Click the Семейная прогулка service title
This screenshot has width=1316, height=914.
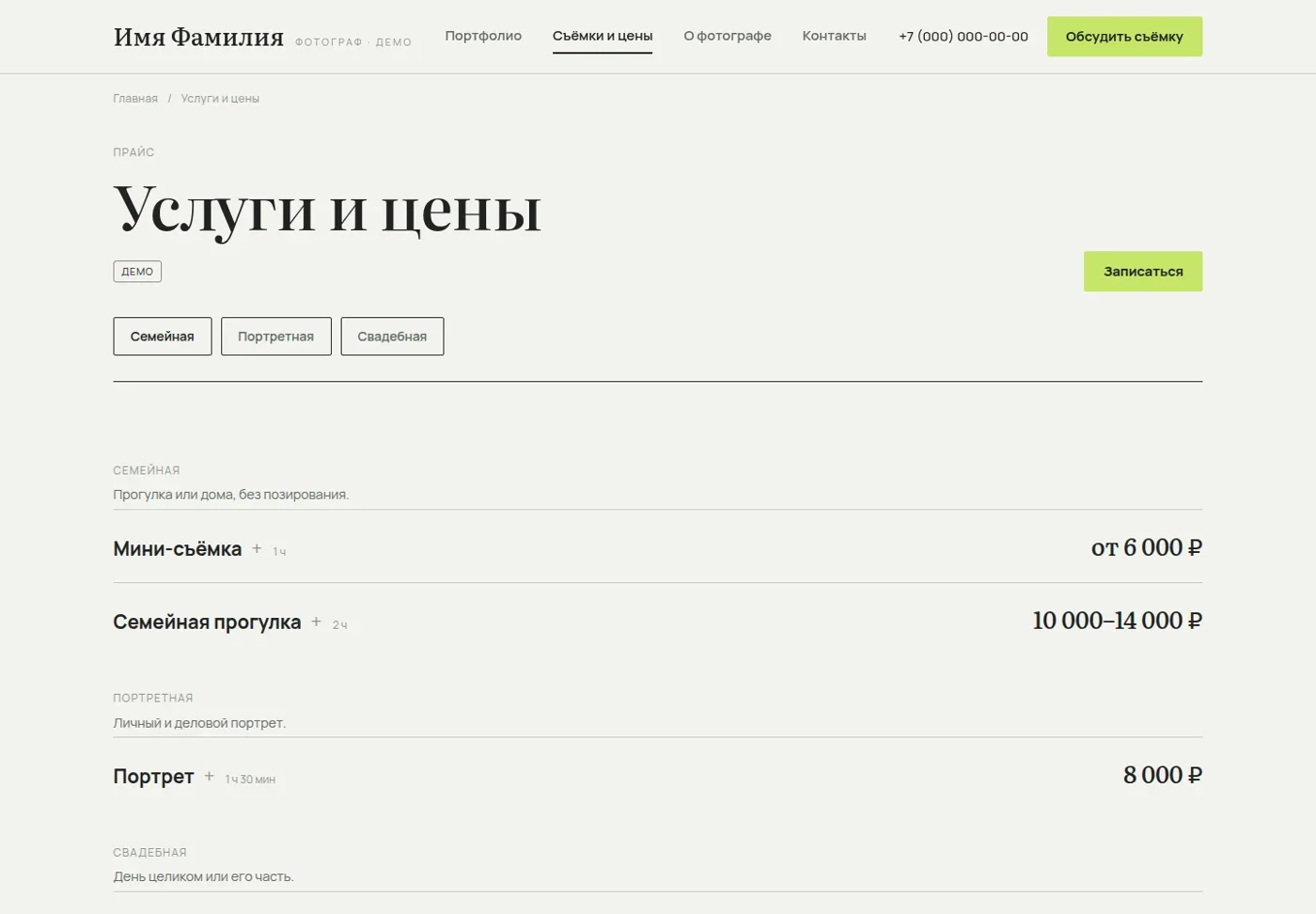pos(207,622)
